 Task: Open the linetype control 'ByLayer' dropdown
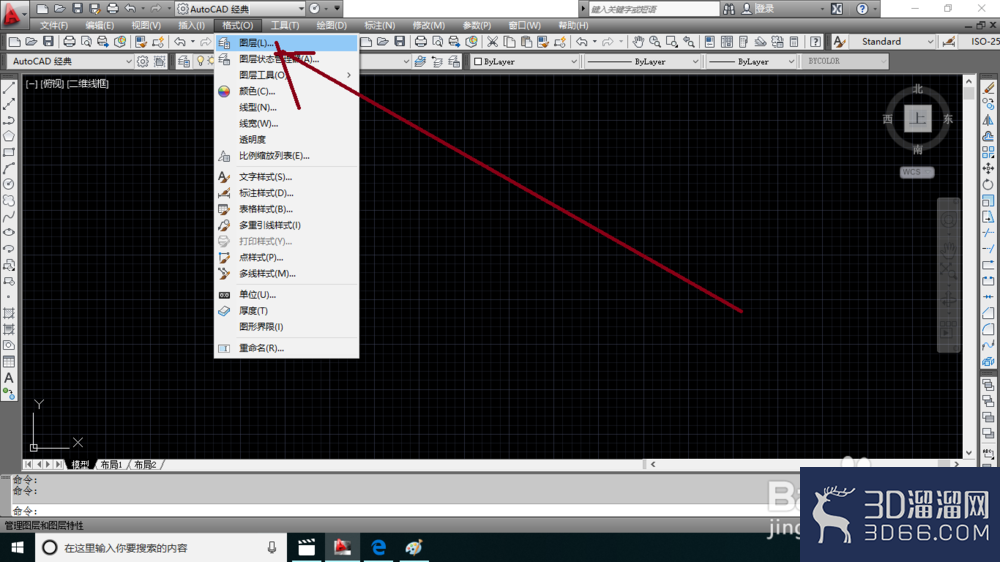[643, 62]
